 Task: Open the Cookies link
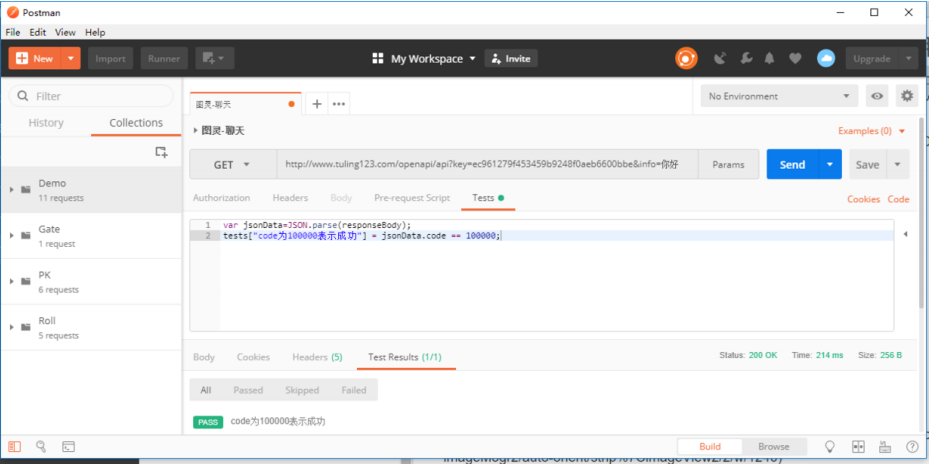[x=863, y=199]
